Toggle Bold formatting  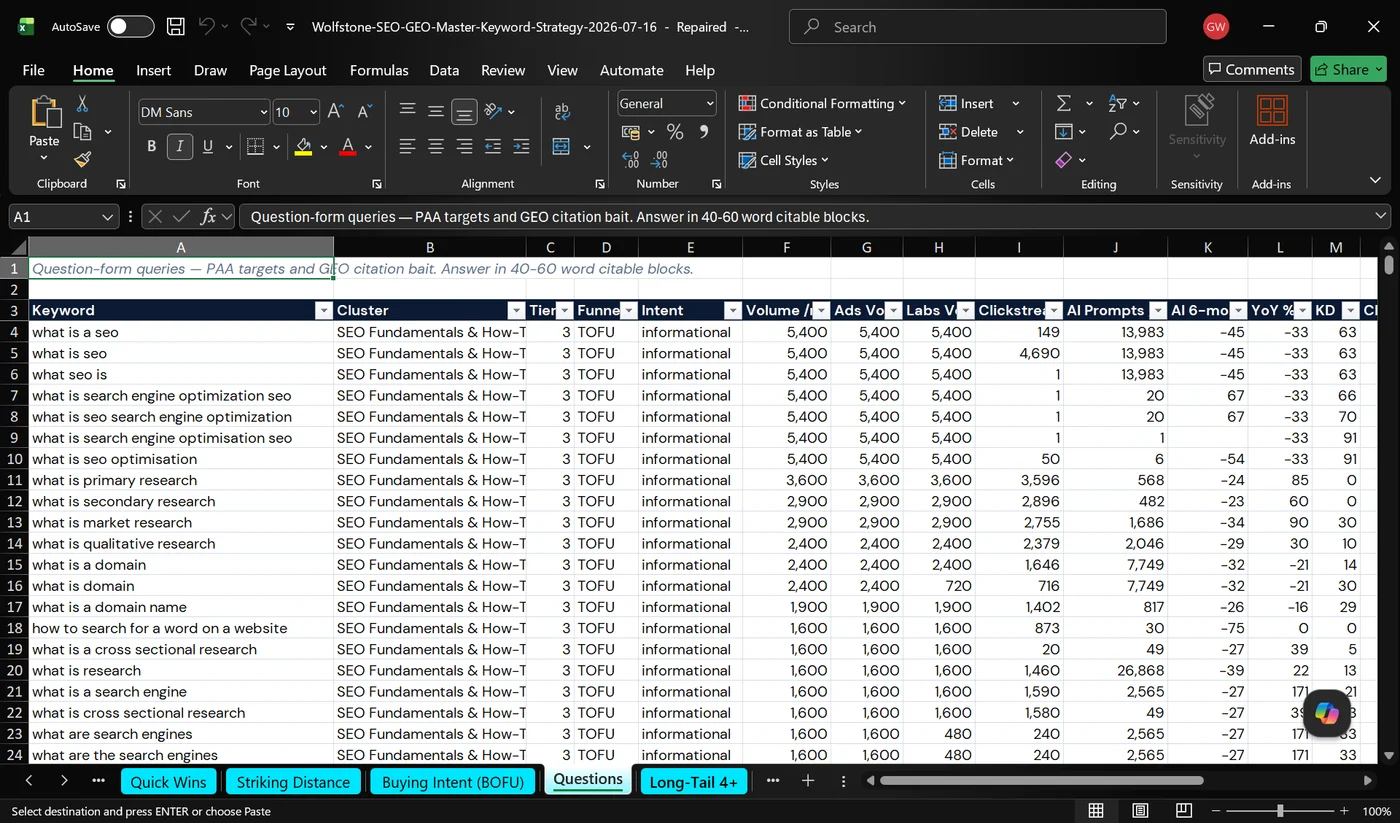[152, 146]
